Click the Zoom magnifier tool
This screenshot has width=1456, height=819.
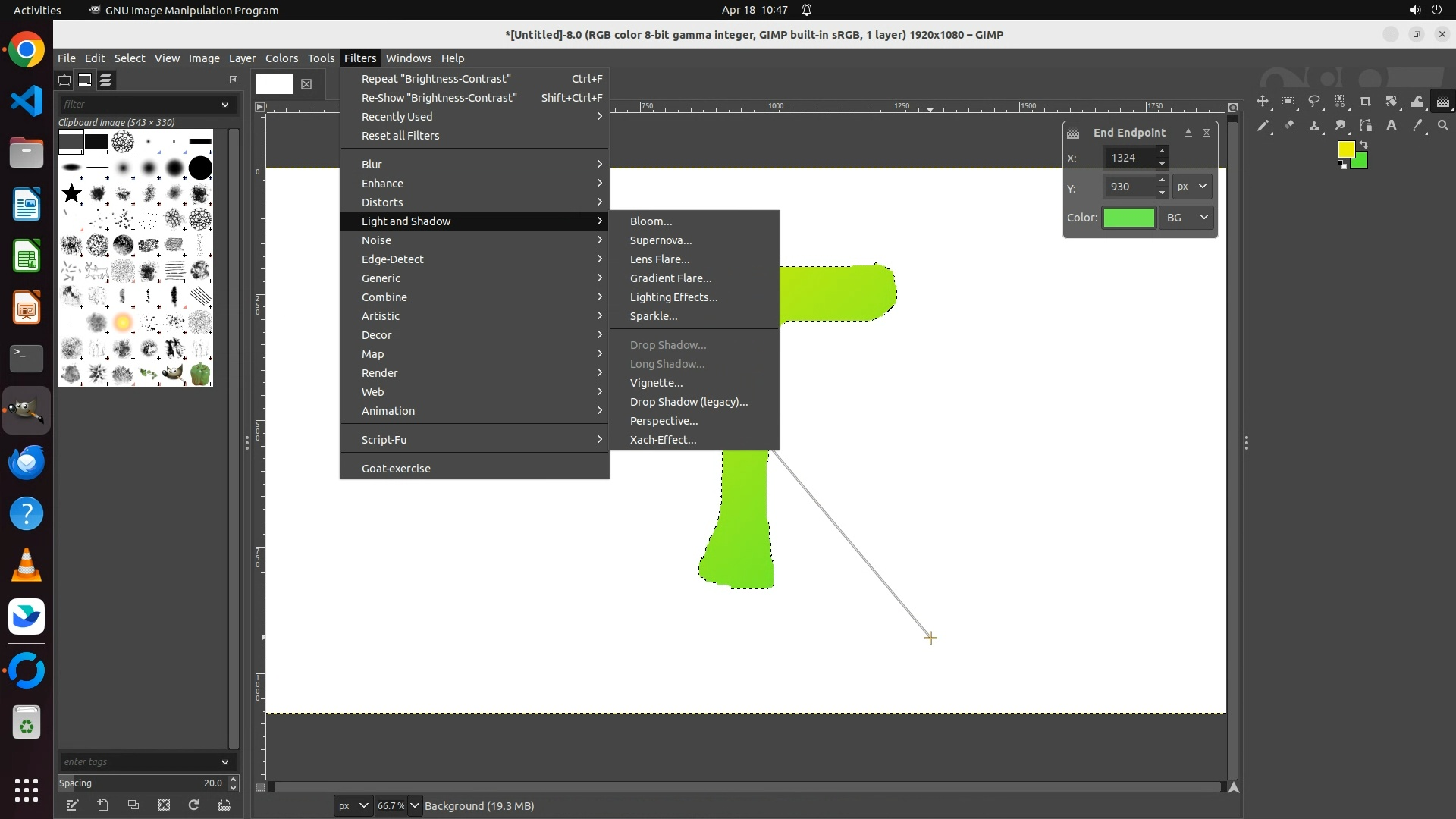pos(1443,126)
